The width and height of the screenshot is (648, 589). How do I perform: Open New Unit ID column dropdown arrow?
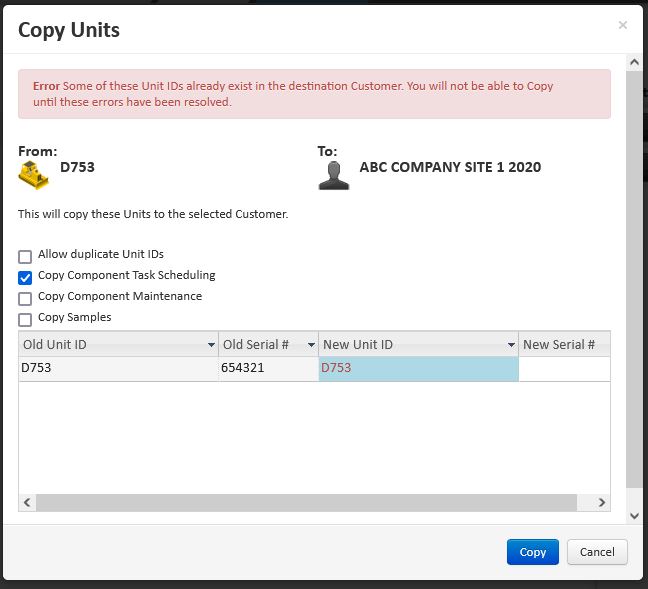pos(511,345)
